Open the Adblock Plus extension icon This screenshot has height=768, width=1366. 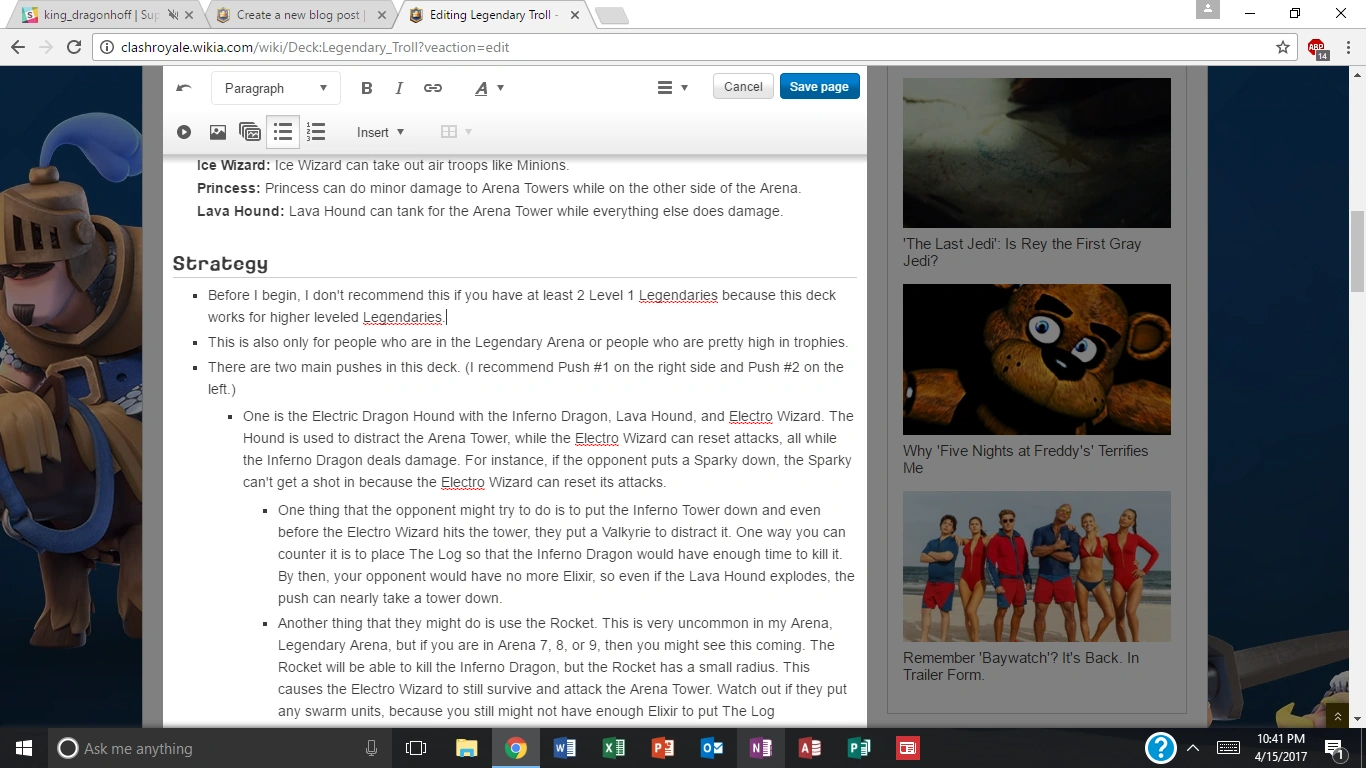[1316, 48]
